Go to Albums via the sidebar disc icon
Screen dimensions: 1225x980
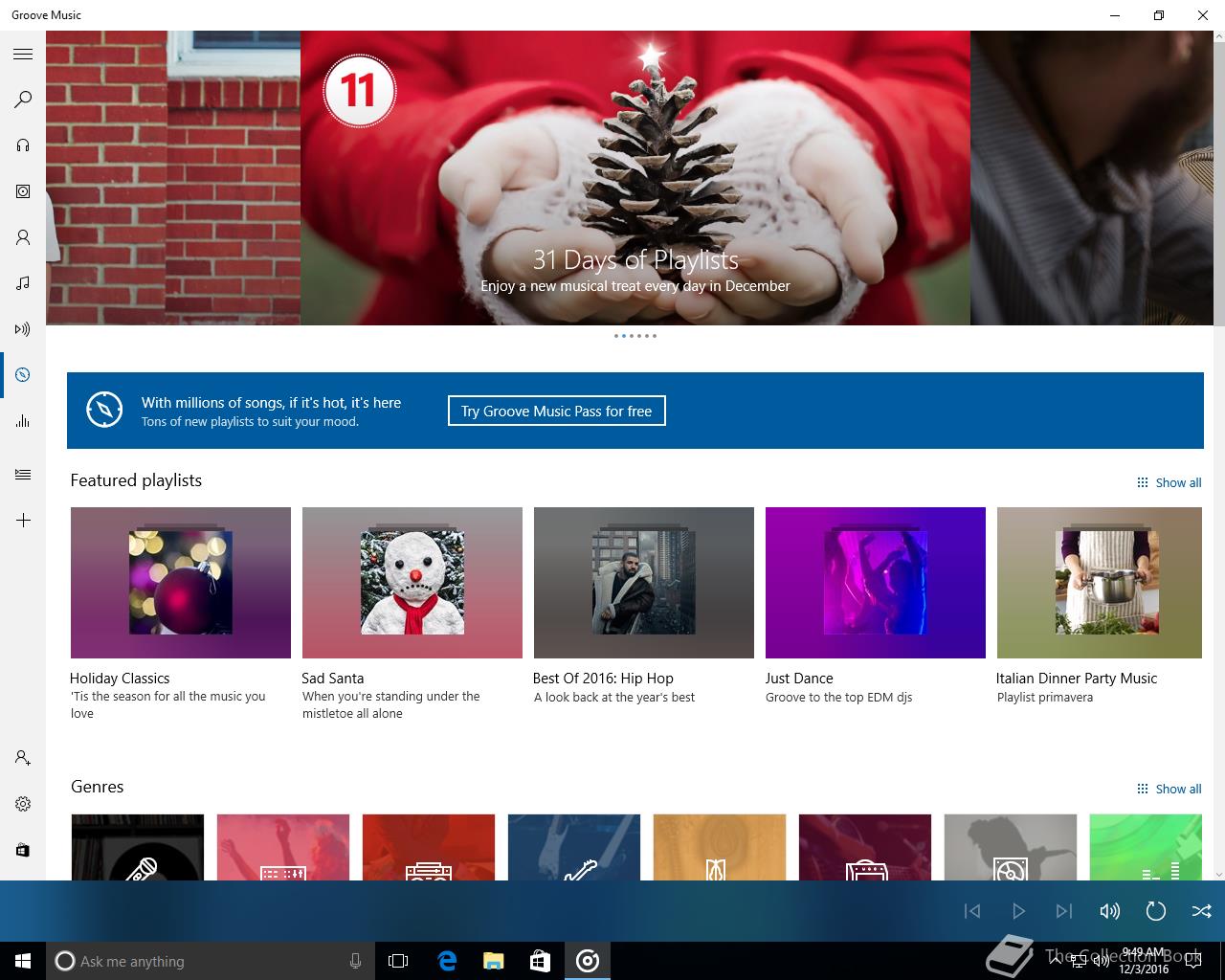click(x=23, y=191)
